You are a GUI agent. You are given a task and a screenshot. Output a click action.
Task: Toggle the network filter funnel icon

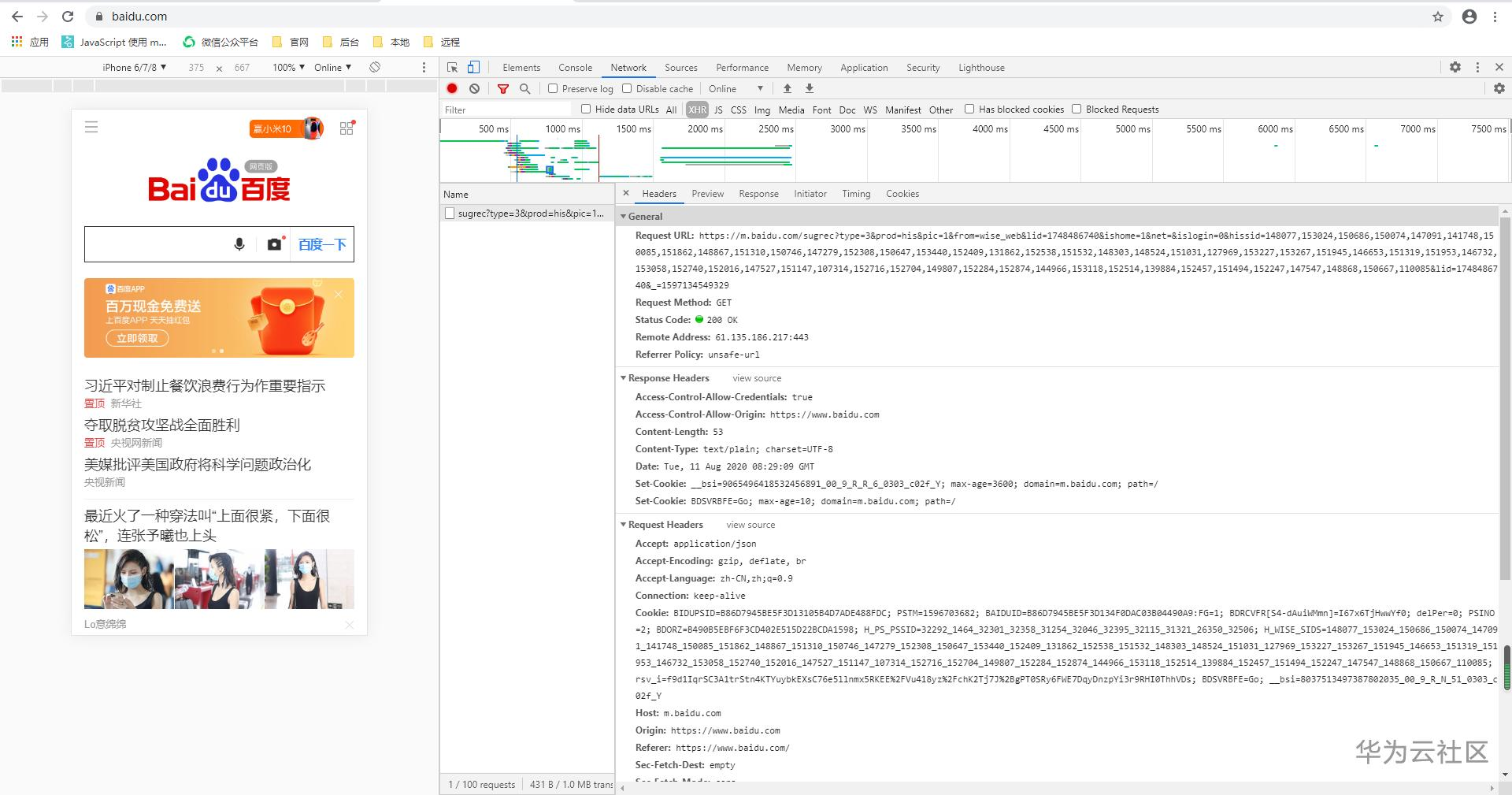coord(503,89)
